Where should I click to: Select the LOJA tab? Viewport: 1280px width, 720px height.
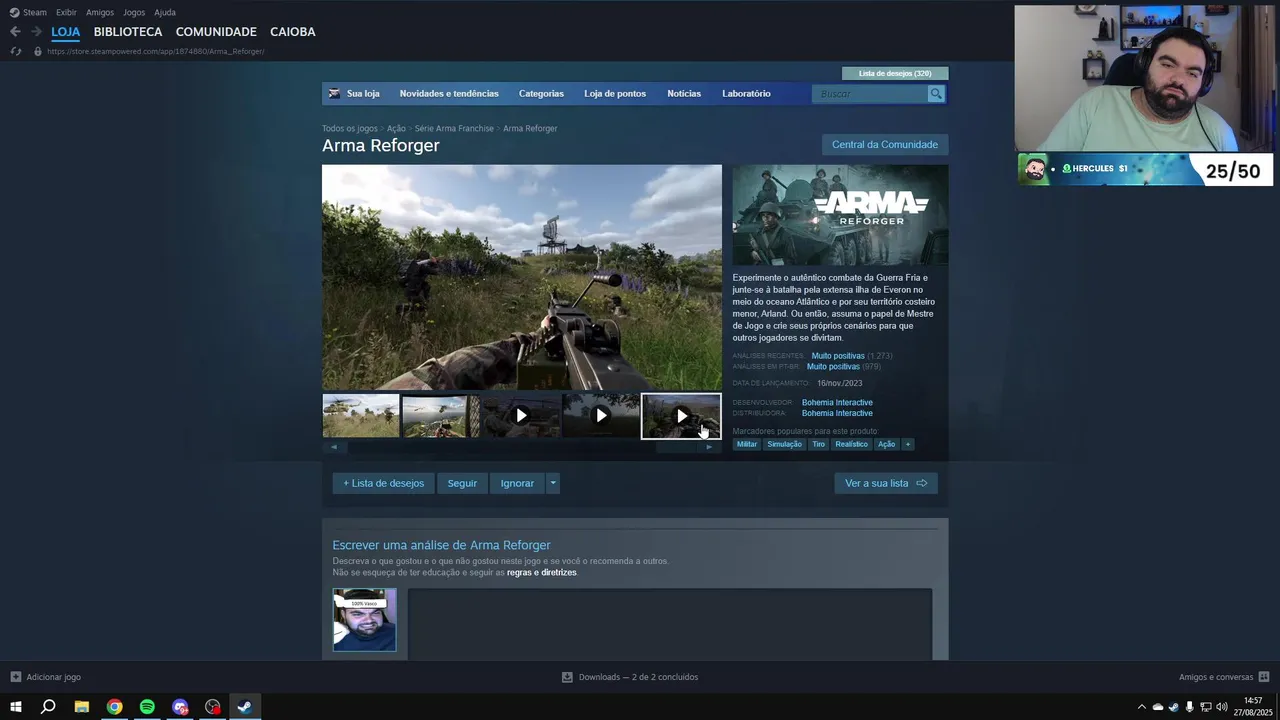coord(66,32)
